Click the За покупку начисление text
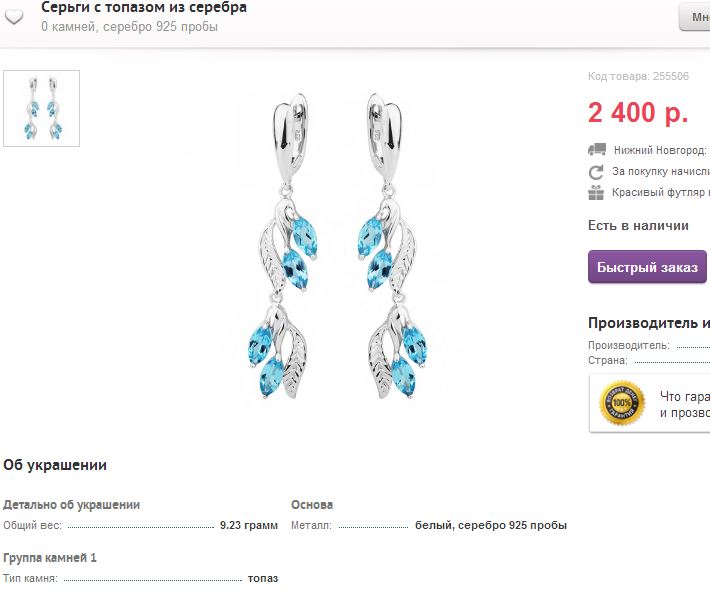This screenshot has height=606, width=710. tap(660, 171)
